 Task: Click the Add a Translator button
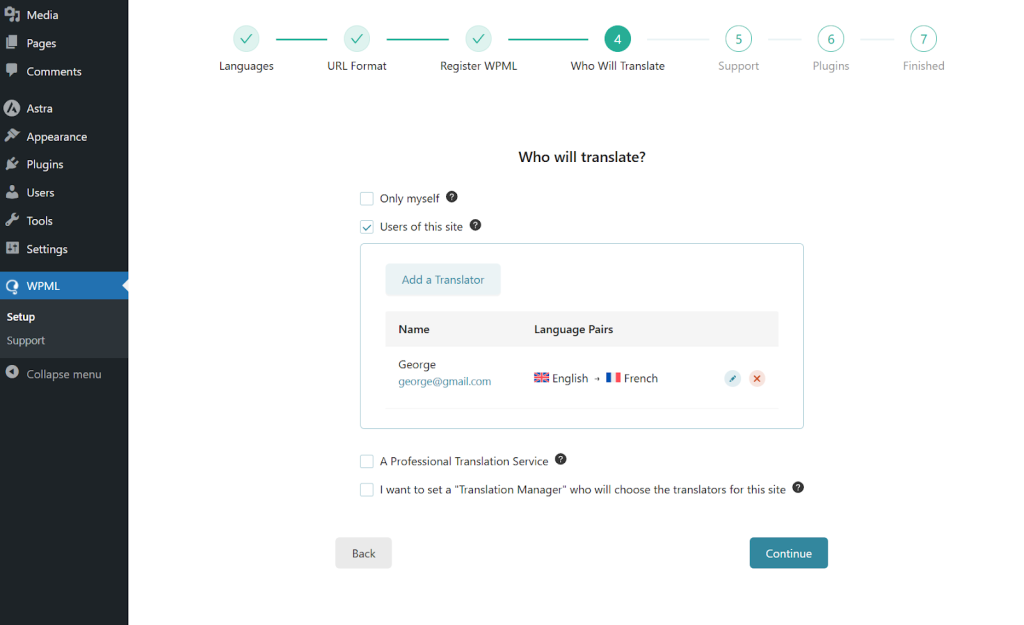coord(443,280)
